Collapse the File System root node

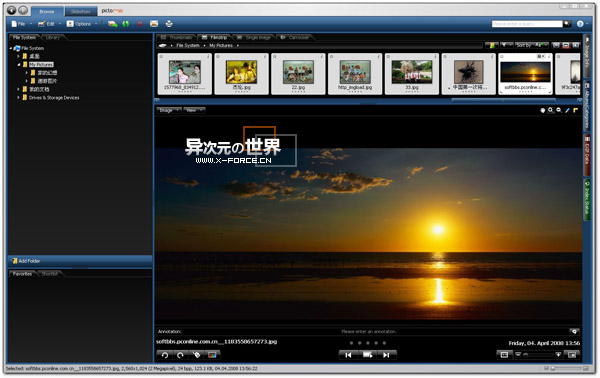coord(11,48)
